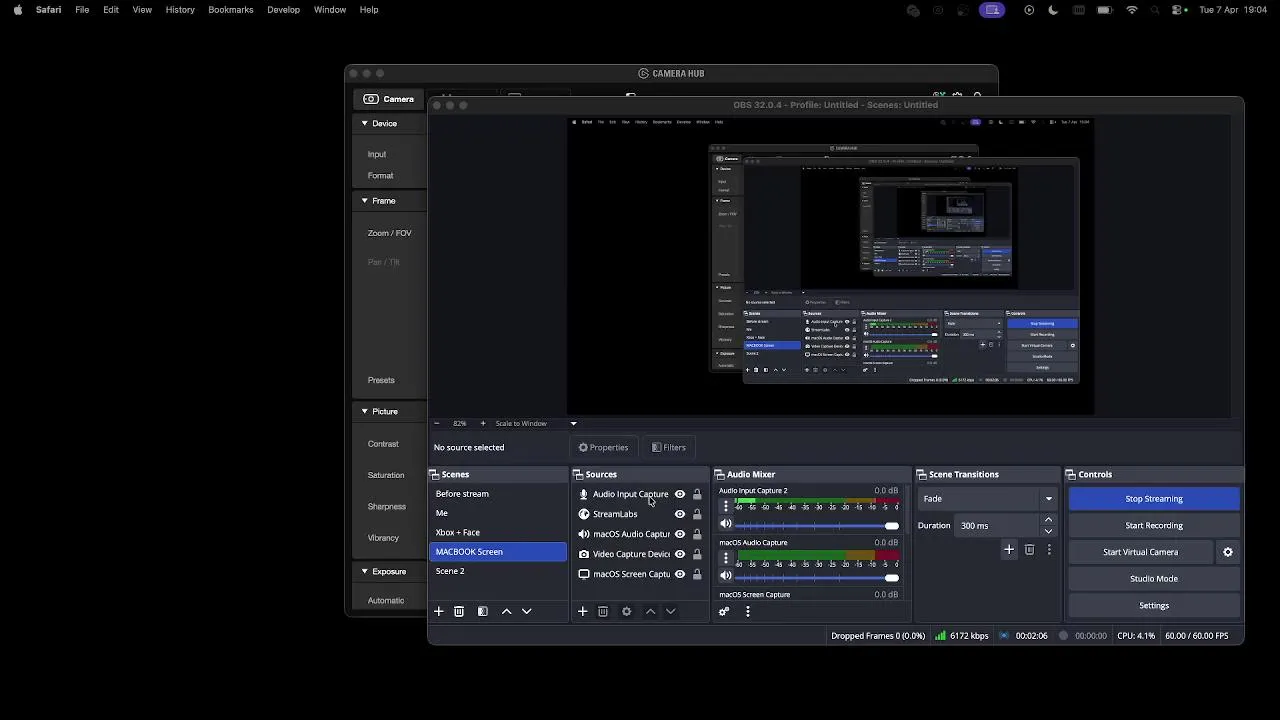
Task: Enable Studio Mode
Action: click(x=1154, y=578)
